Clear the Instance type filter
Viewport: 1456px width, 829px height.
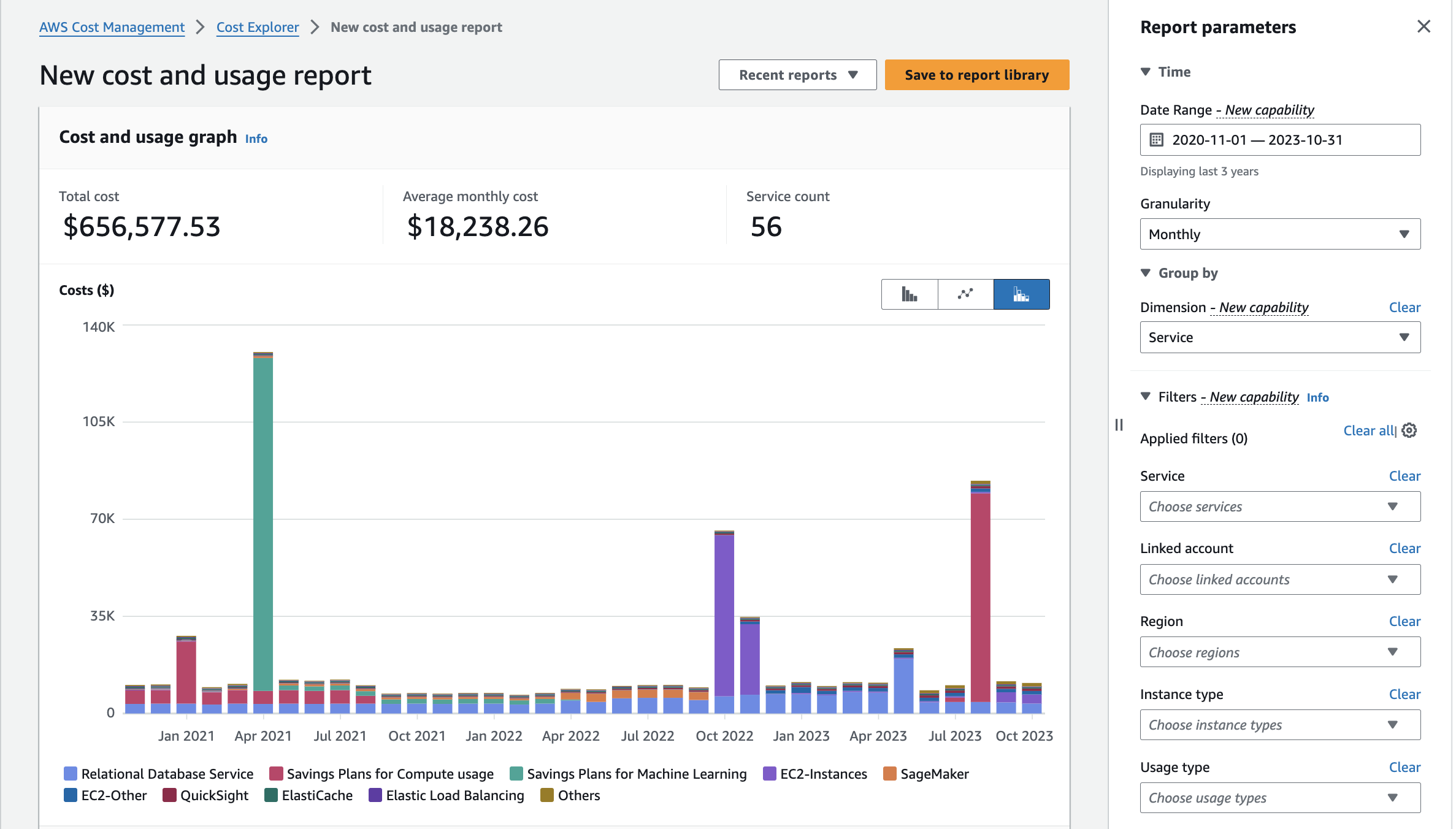(1404, 694)
